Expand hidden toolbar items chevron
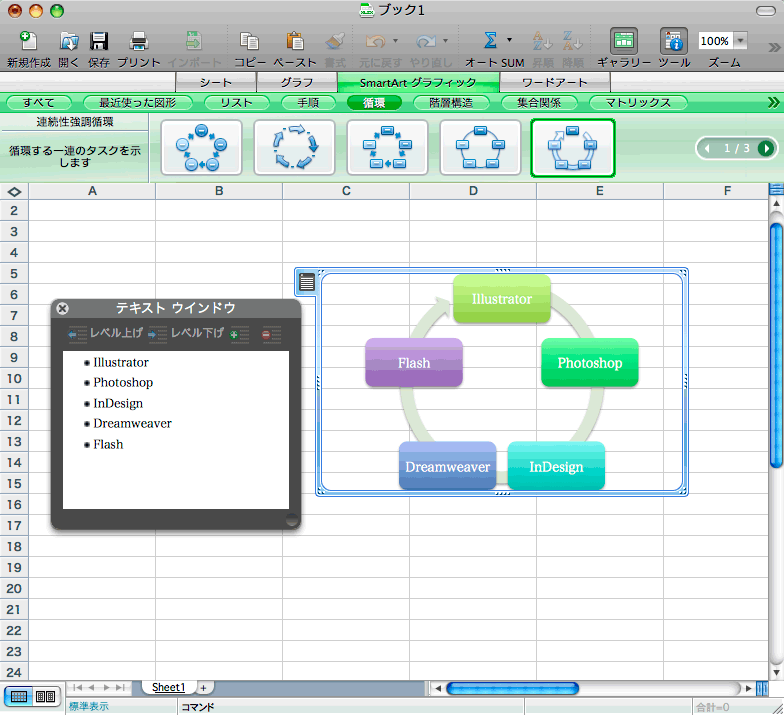 coord(774,47)
